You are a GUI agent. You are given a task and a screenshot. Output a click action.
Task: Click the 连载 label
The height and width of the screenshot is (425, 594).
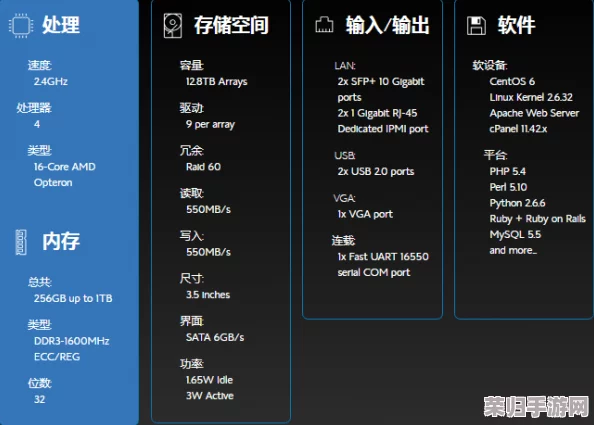pyautogui.click(x=344, y=241)
